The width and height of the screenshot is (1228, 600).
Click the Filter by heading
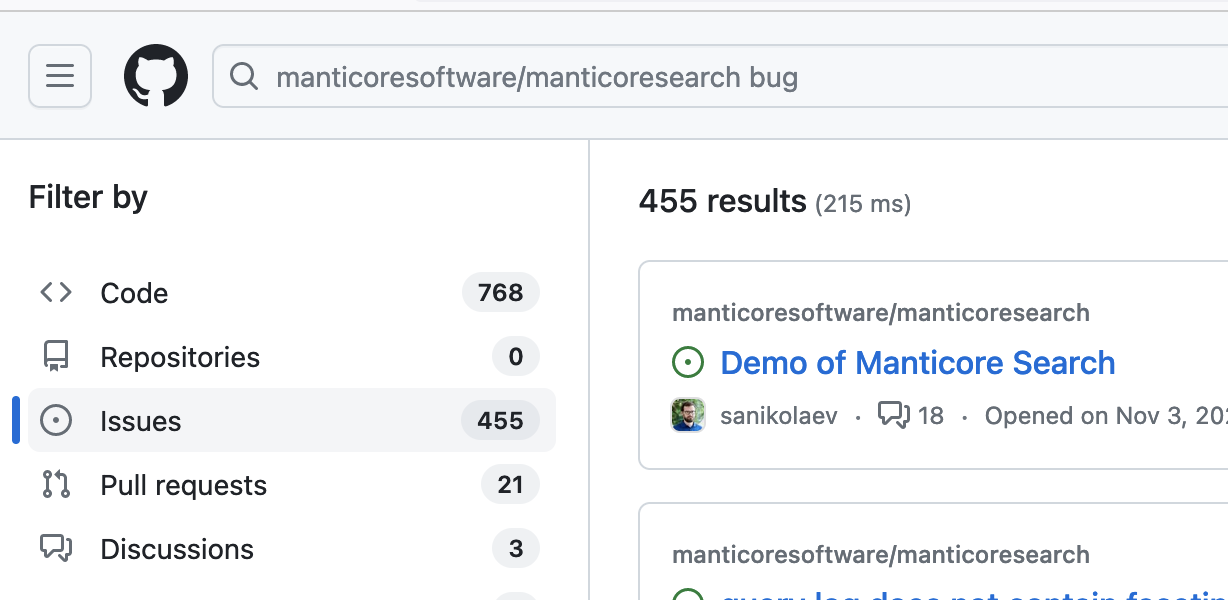click(x=88, y=197)
